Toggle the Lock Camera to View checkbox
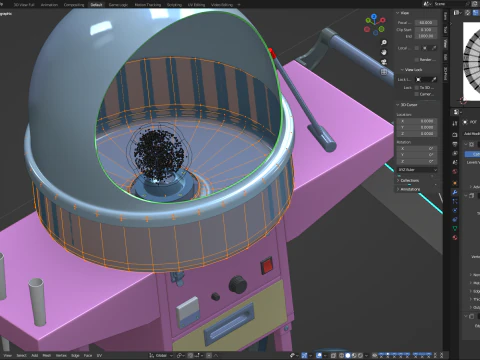The height and width of the screenshot is (360, 480). click(417, 94)
